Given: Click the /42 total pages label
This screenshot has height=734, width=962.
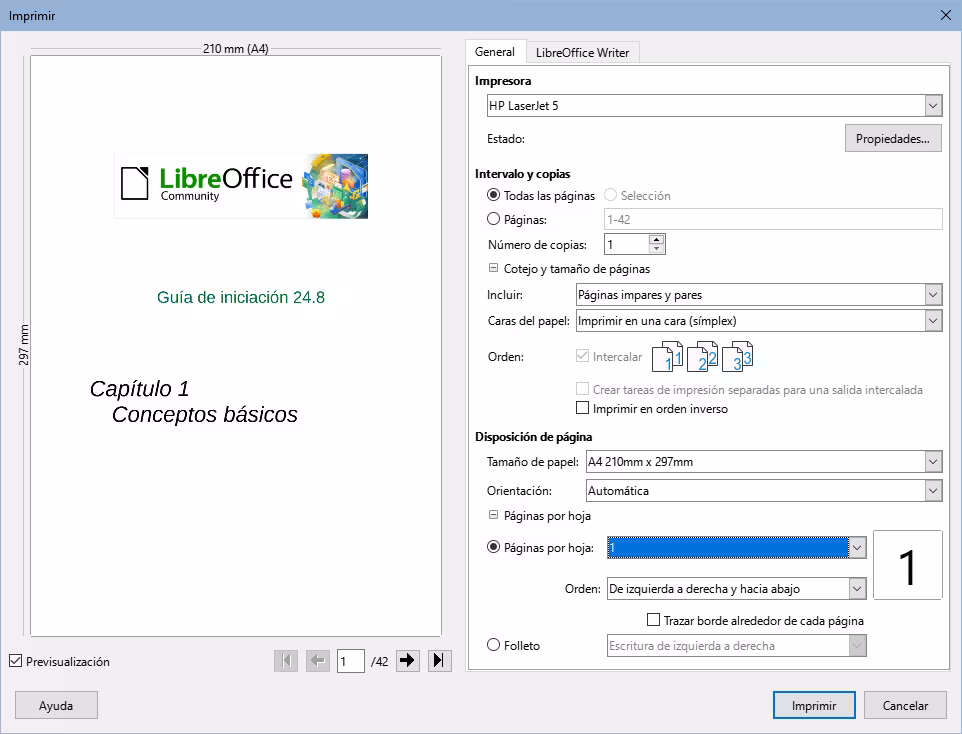Looking at the screenshot, I should coord(380,662).
